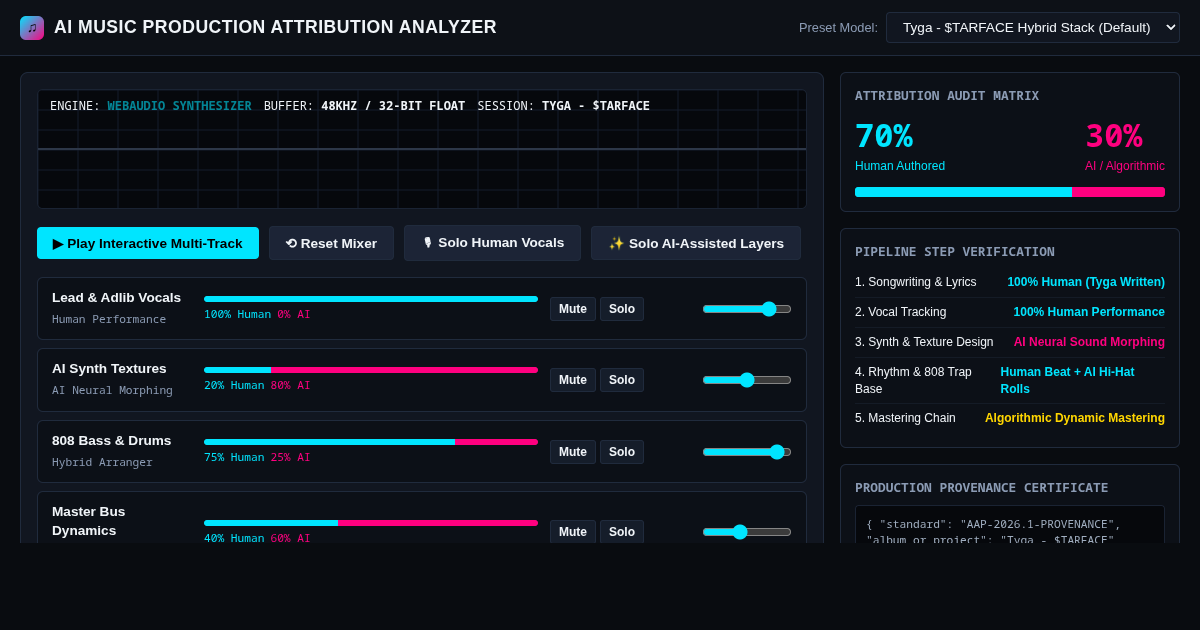Select '2. Vocal Tracking' step
This screenshot has height=630, width=1200.
click(x=900, y=312)
